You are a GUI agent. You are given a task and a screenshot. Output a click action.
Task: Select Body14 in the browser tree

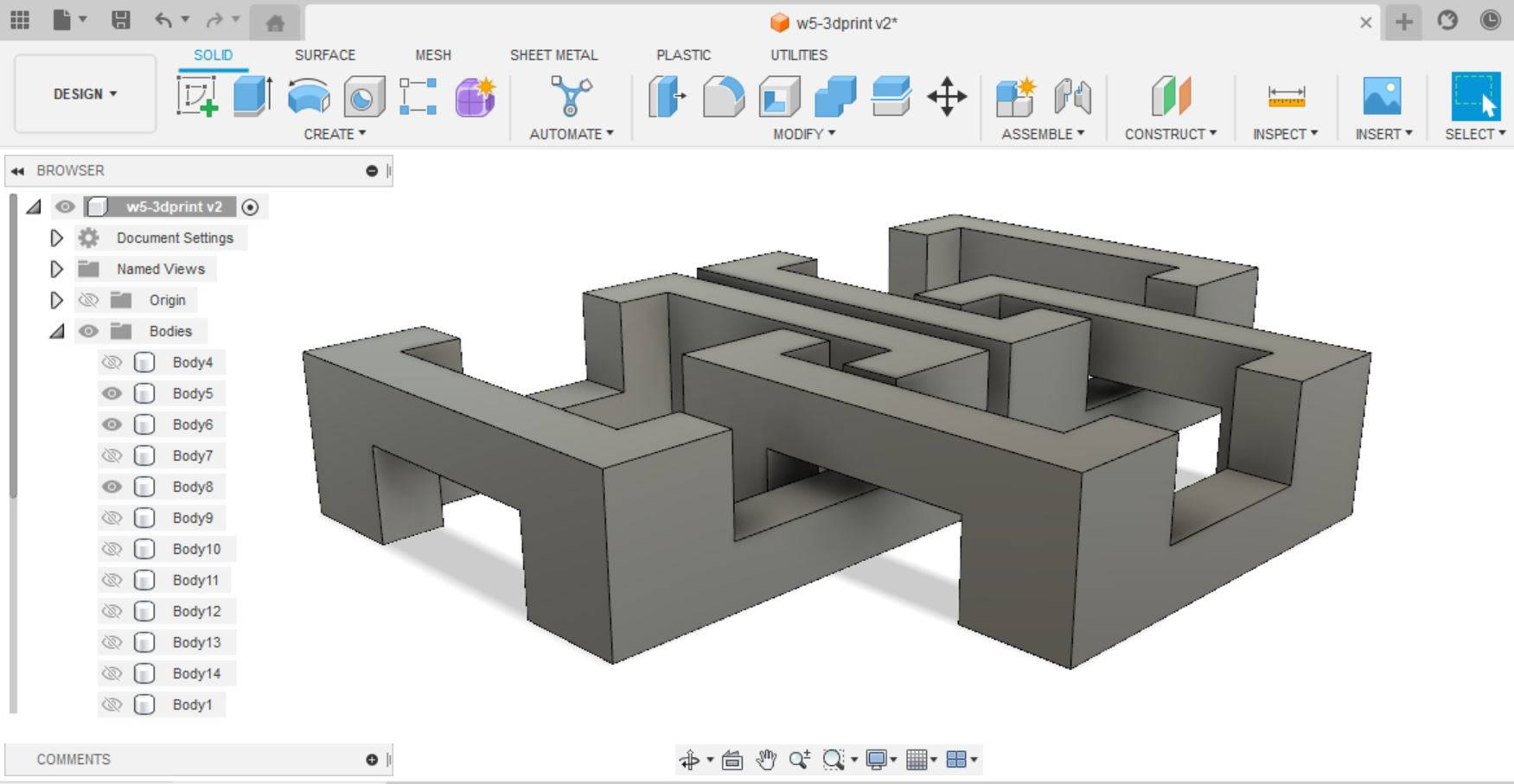point(196,673)
